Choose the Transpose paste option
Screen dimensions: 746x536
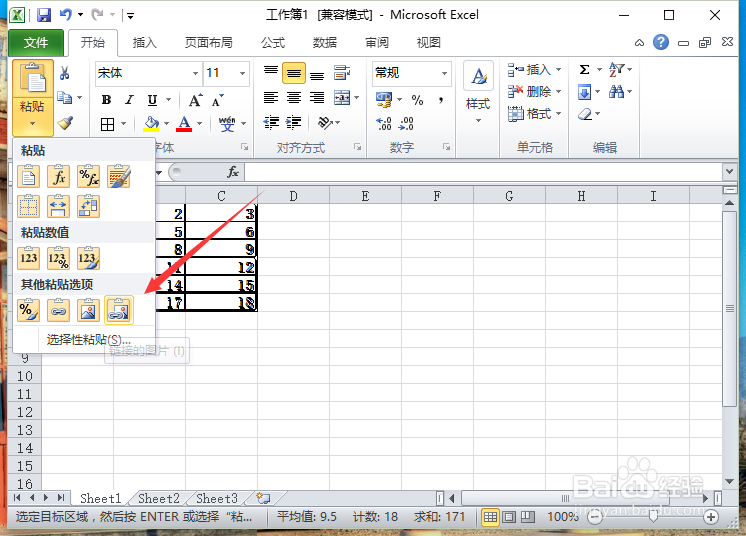click(88, 206)
